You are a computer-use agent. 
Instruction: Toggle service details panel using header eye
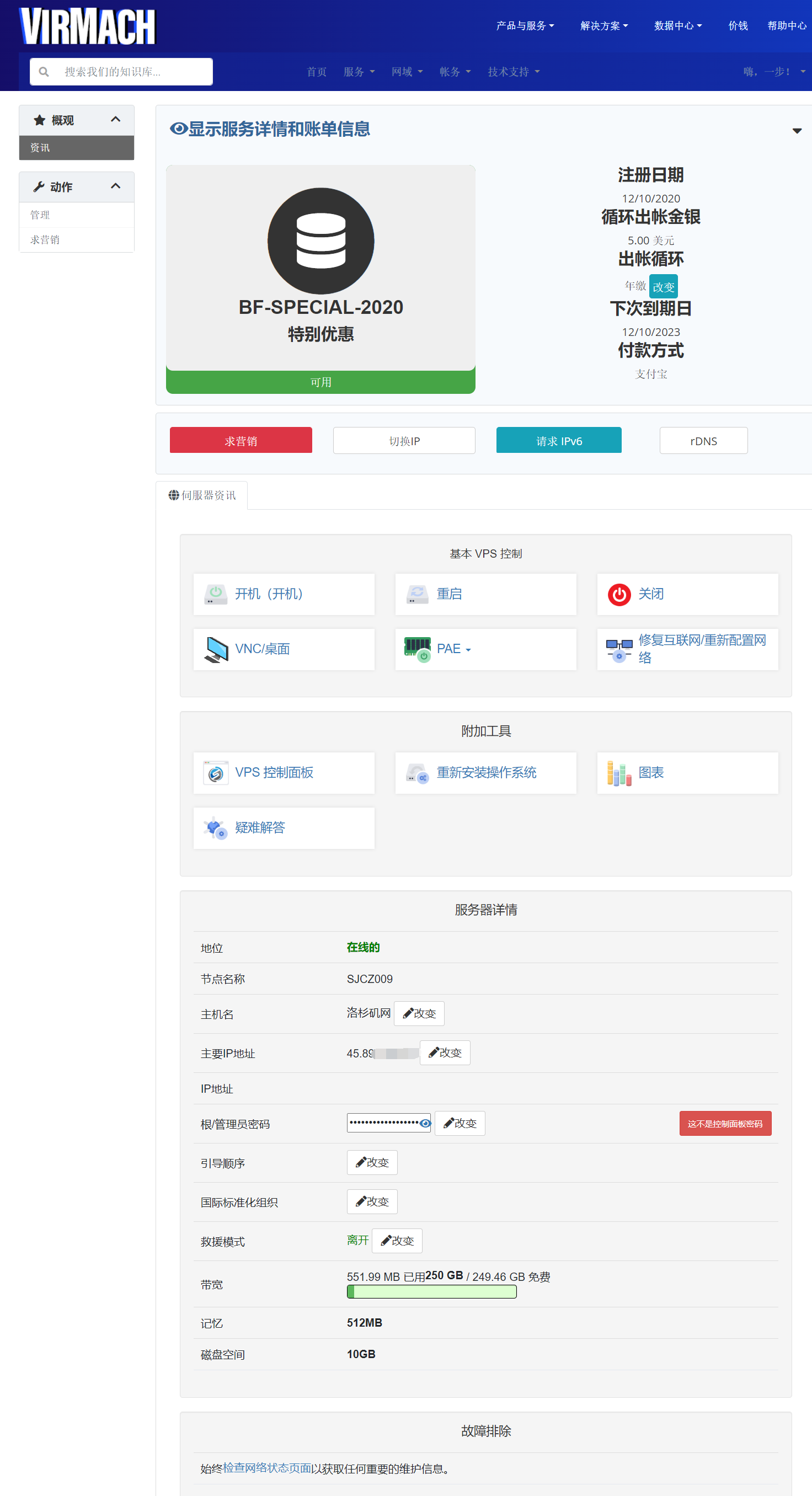coord(178,129)
